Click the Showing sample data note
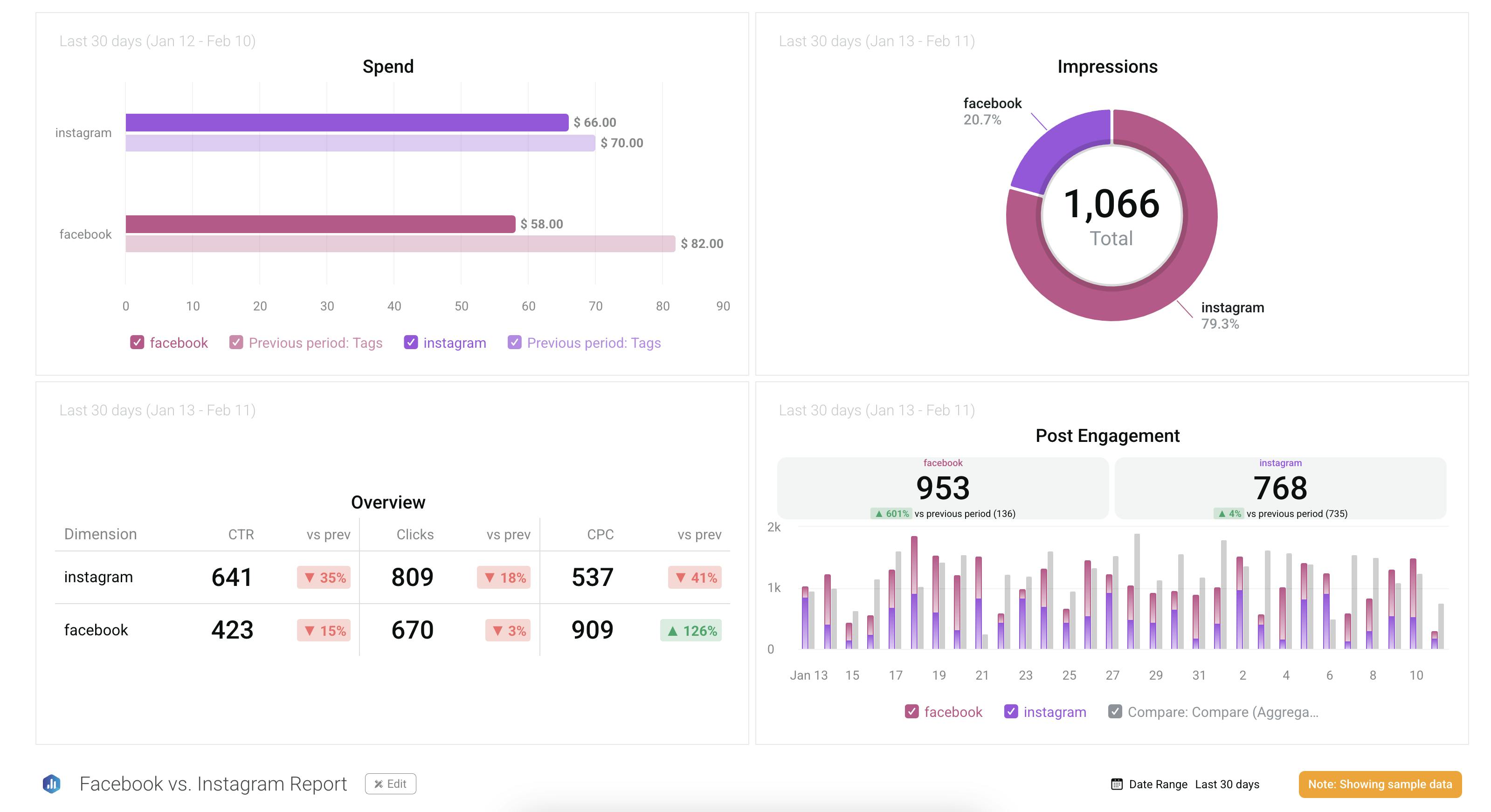Image resolution: width=1491 pixels, height=812 pixels. click(x=1380, y=784)
